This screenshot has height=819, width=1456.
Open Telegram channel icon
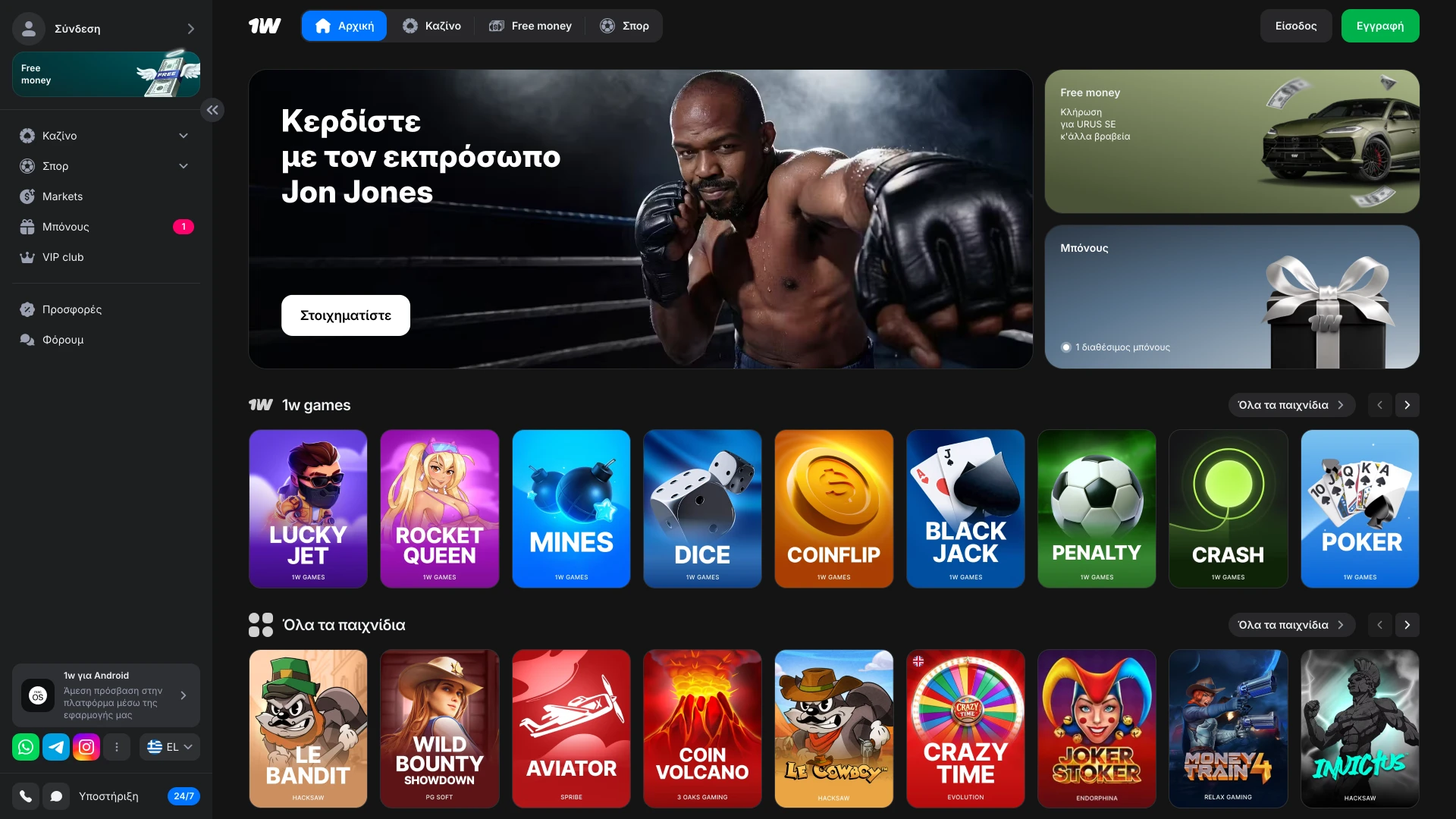(56, 747)
